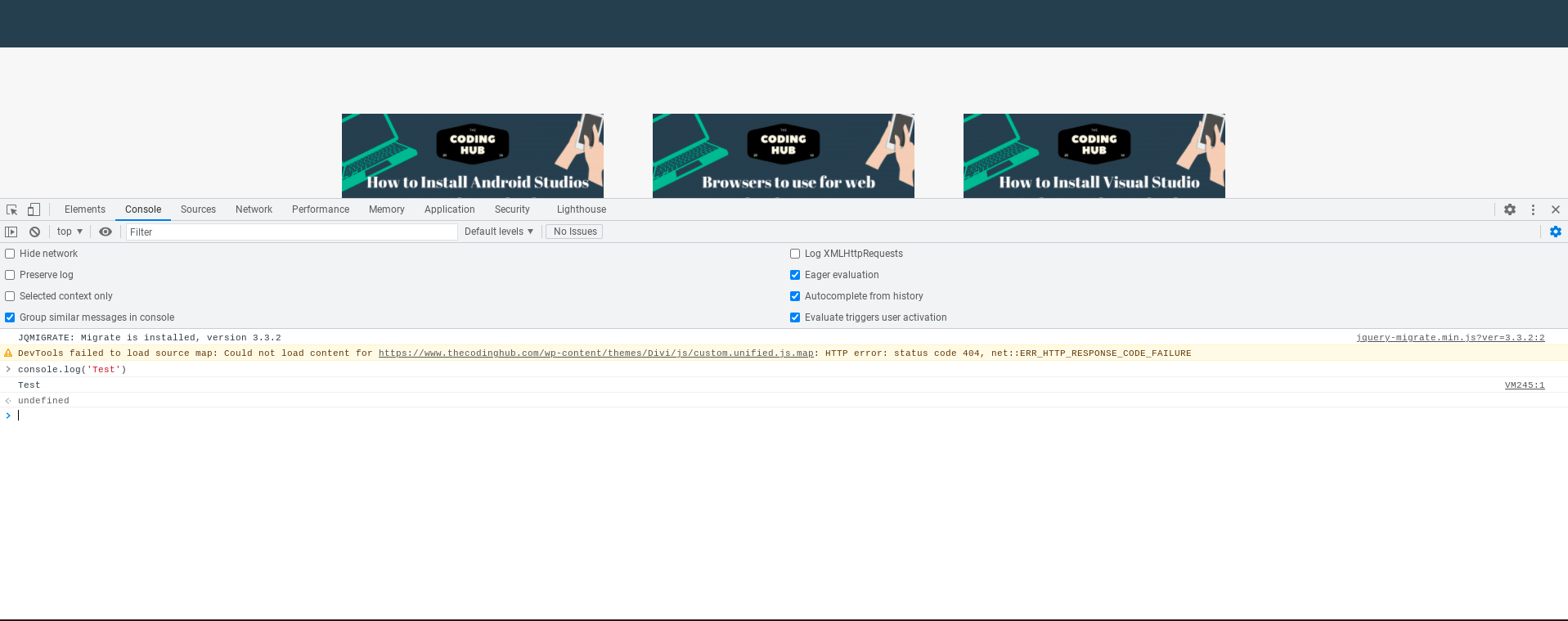Open the jquery-migrate.min.js source link
The image size is (1568, 621).
click(1449, 337)
